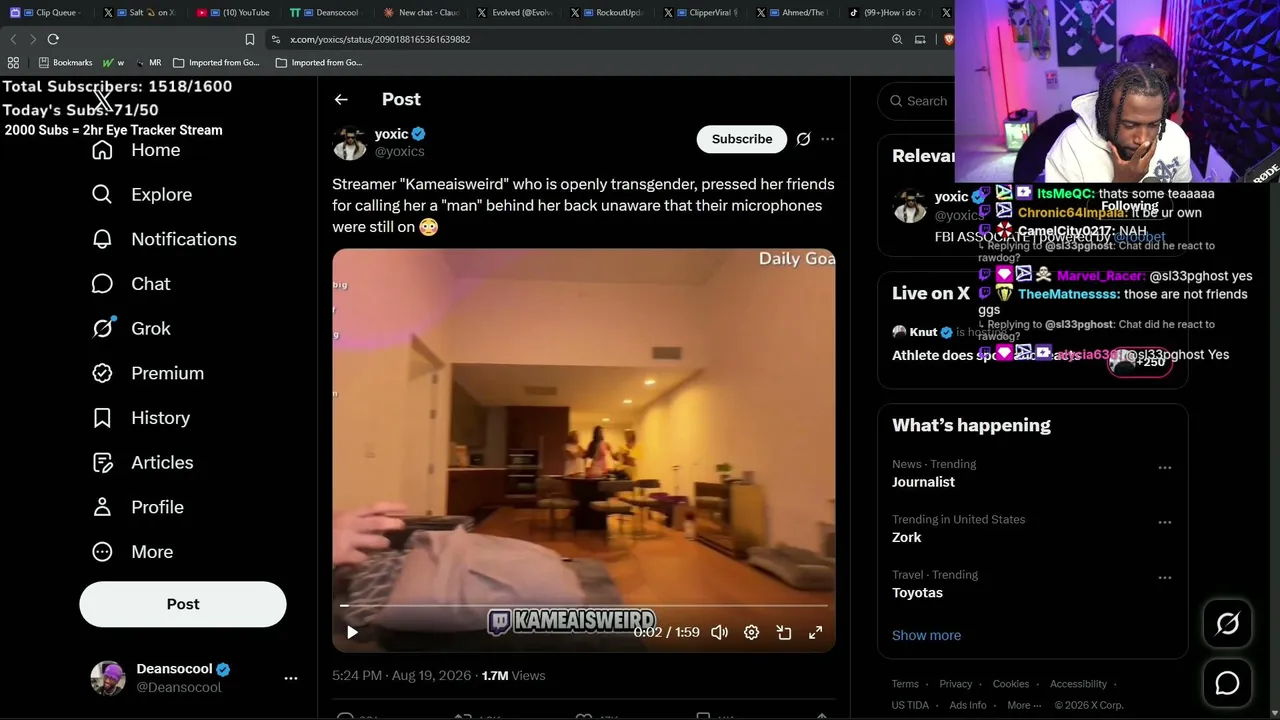The height and width of the screenshot is (720, 1280).
Task: Open options for Zork trend
Action: tap(1165, 523)
